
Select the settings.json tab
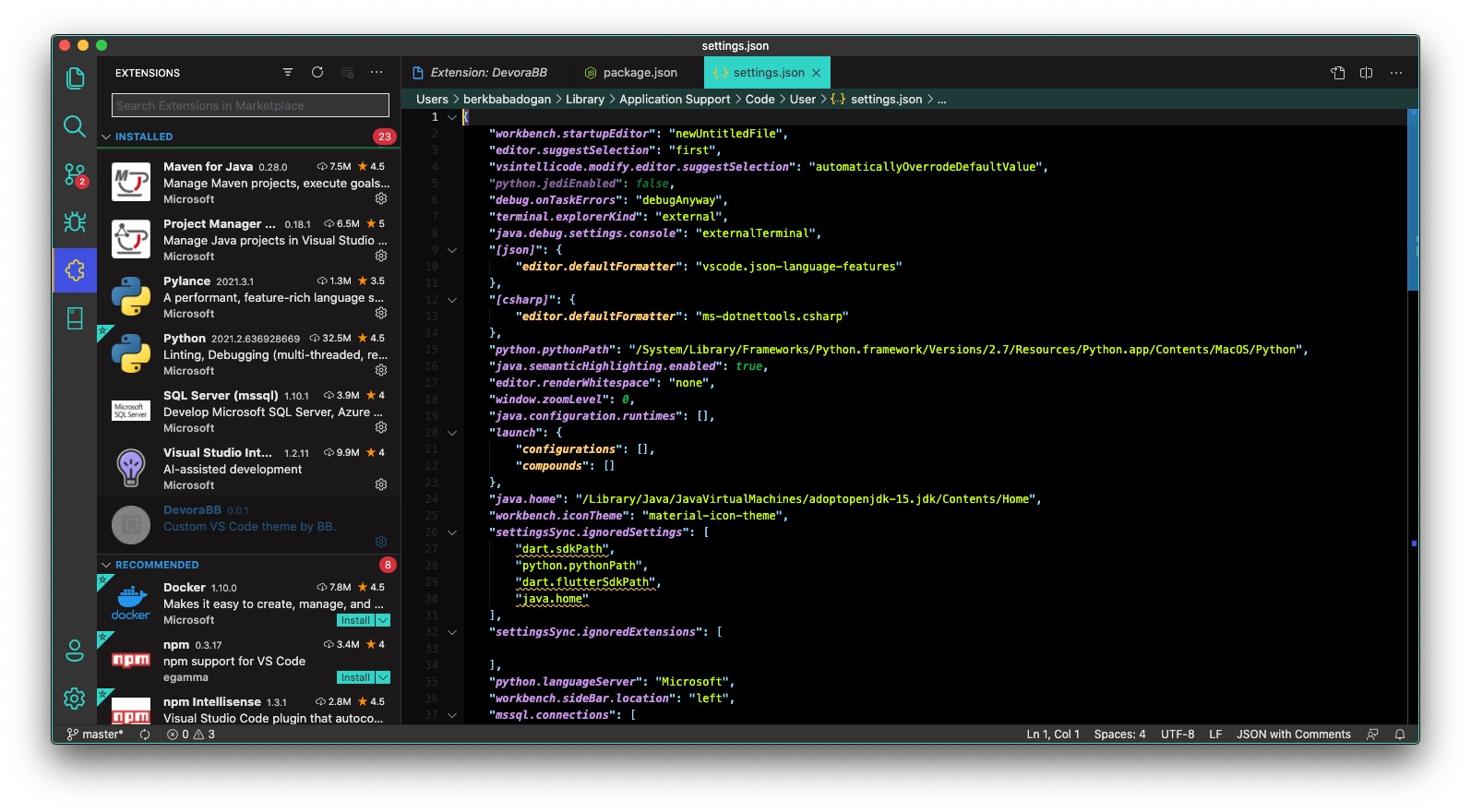[768, 73]
